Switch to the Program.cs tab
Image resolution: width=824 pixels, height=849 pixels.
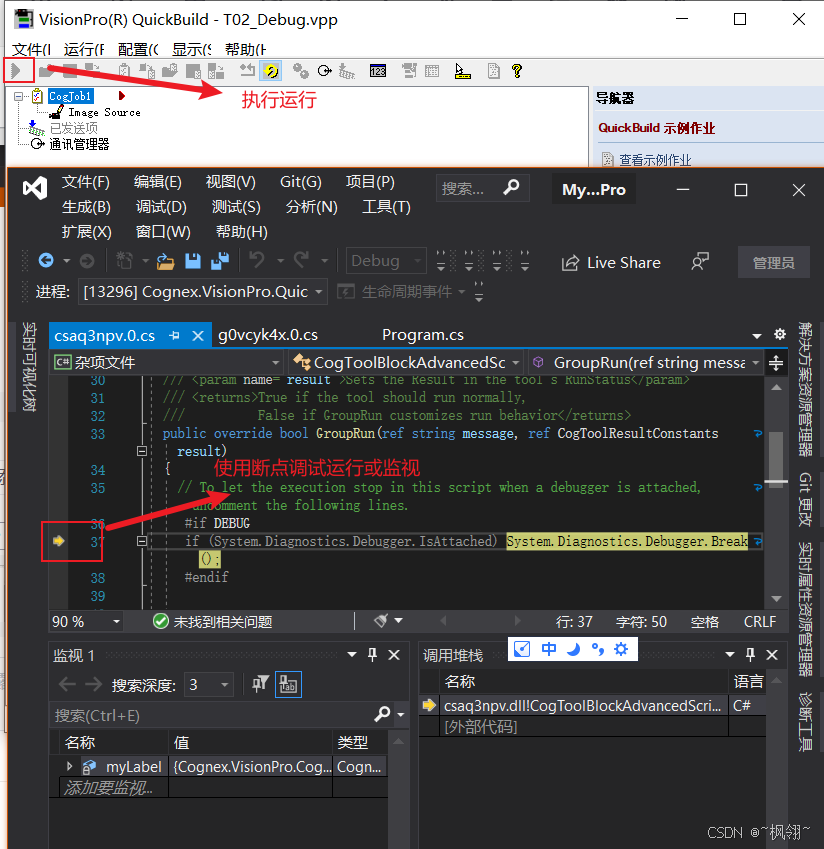pyautogui.click(x=423, y=335)
